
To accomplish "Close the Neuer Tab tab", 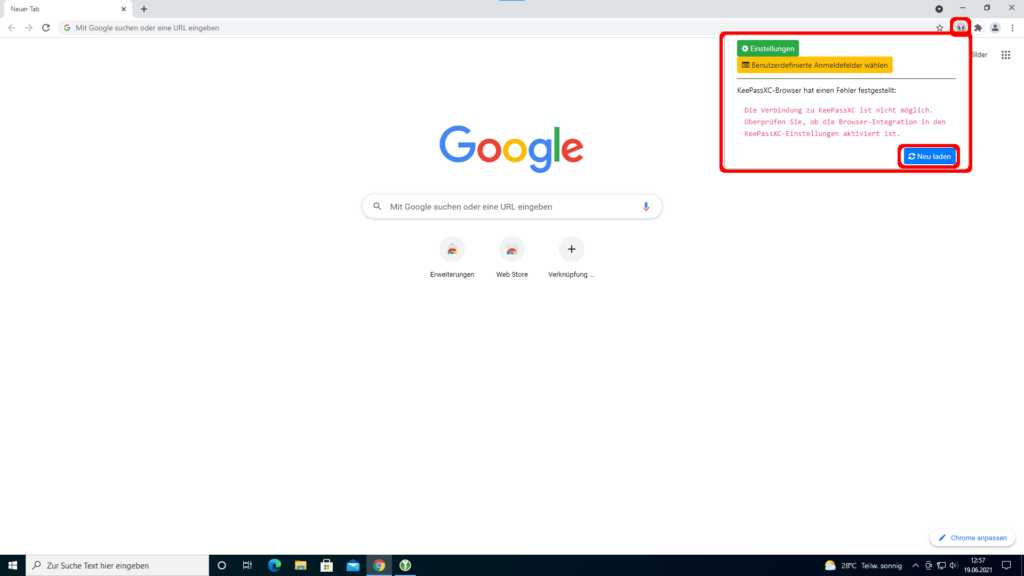I will coord(123,9).
